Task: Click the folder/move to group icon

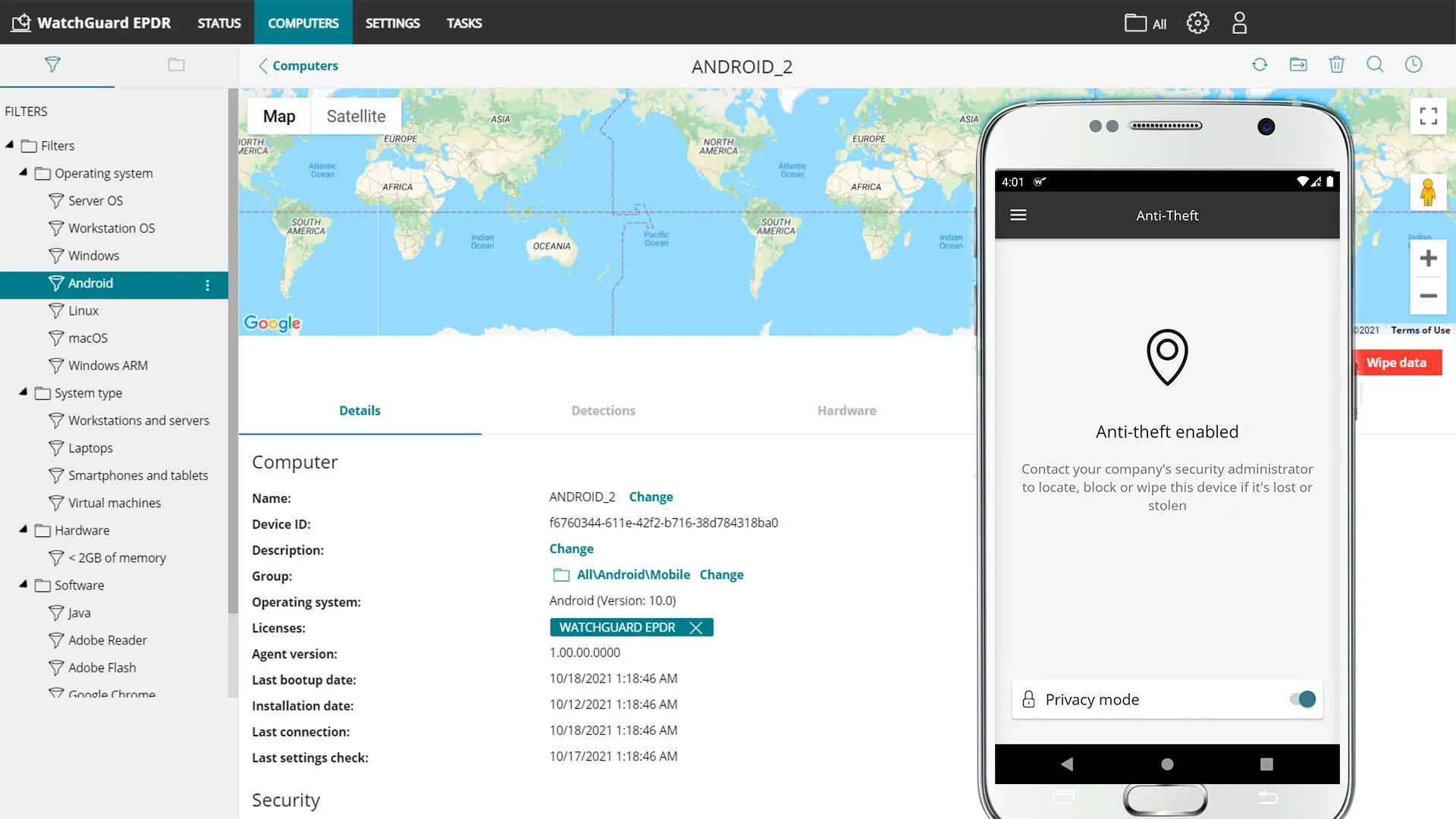Action: coord(1298,64)
